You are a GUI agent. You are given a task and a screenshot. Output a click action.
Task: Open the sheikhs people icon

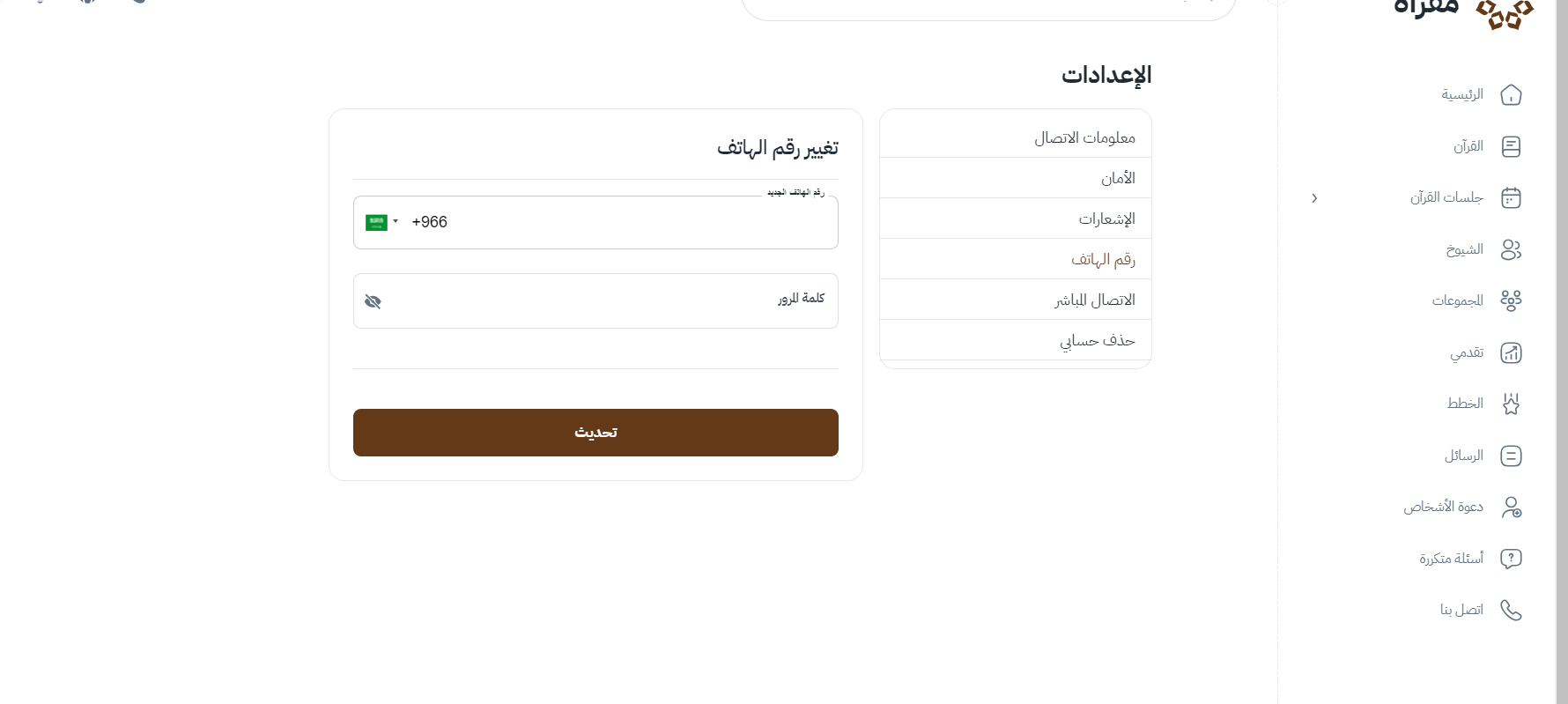click(1511, 250)
